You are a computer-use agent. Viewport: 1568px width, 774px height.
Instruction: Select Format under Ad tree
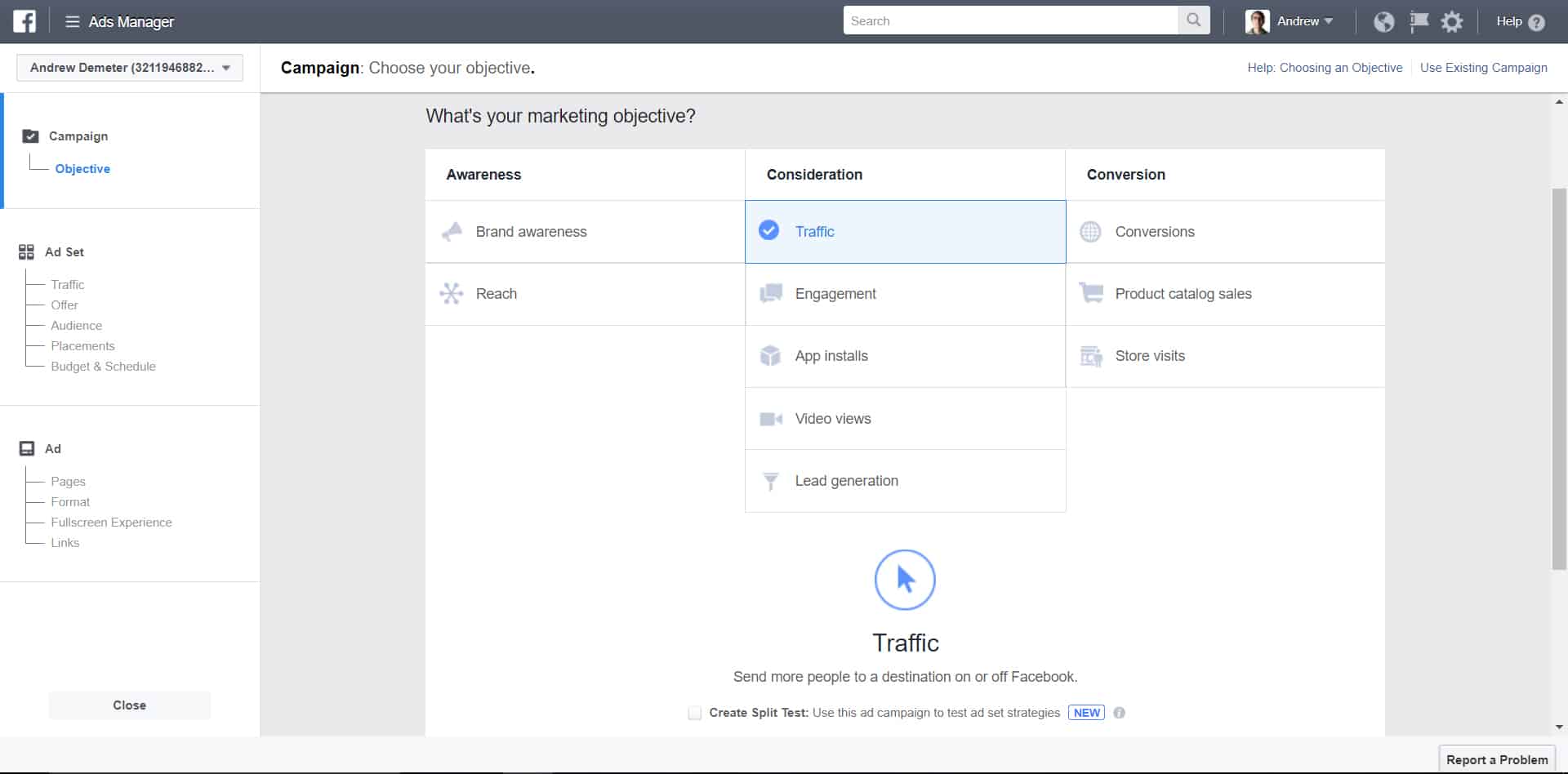click(70, 502)
